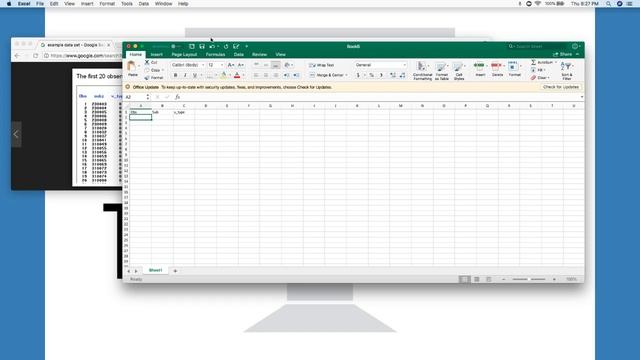Open the macOS Window menu
The height and width of the screenshot is (360, 640).
(x=163, y=4)
